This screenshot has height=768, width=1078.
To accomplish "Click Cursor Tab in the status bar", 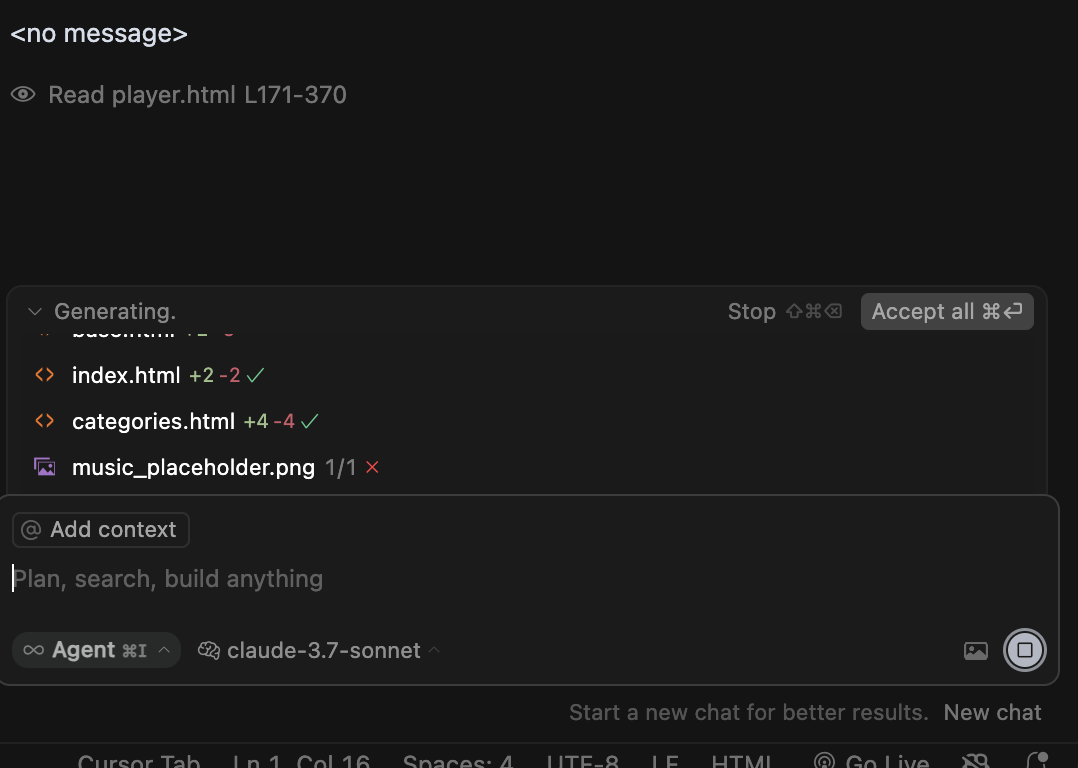I will (138, 761).
